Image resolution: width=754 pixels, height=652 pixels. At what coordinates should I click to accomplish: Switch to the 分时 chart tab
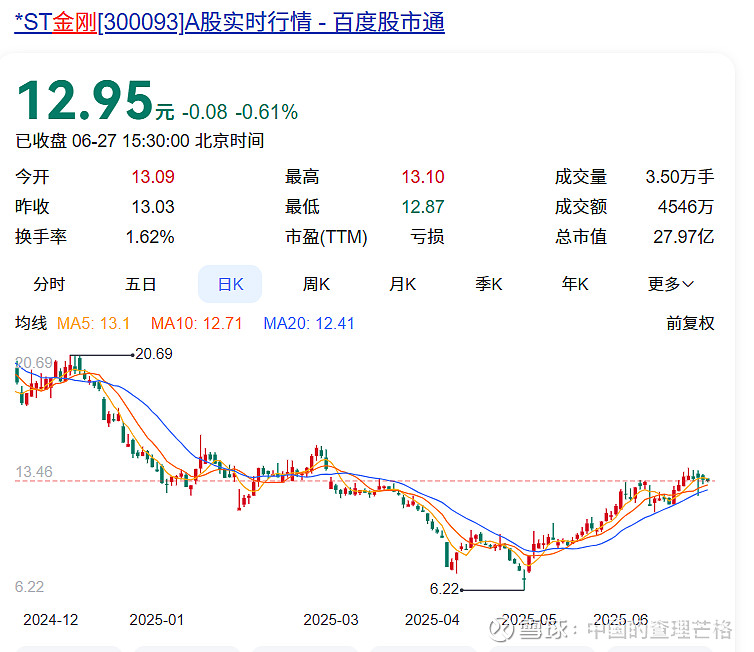click(49, 284)
